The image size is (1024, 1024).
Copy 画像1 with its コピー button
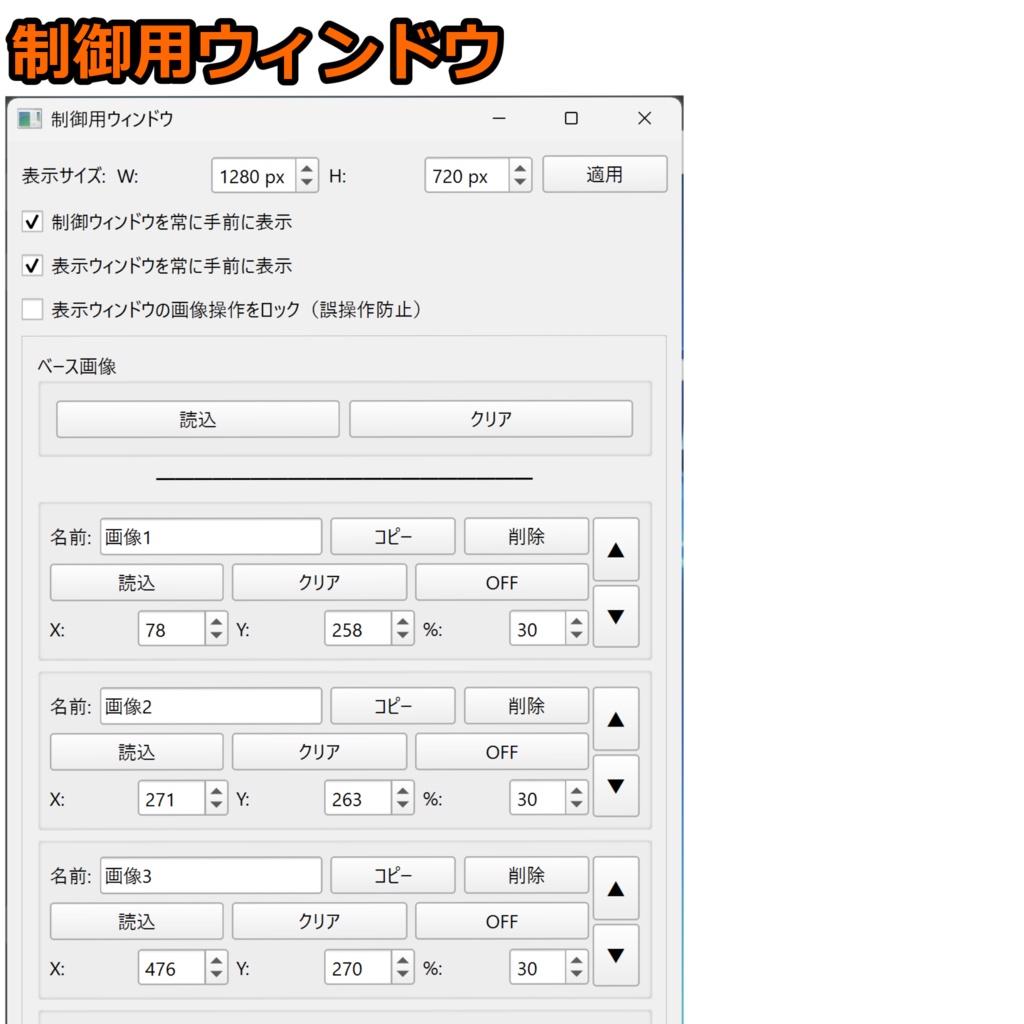pos(392,536)
